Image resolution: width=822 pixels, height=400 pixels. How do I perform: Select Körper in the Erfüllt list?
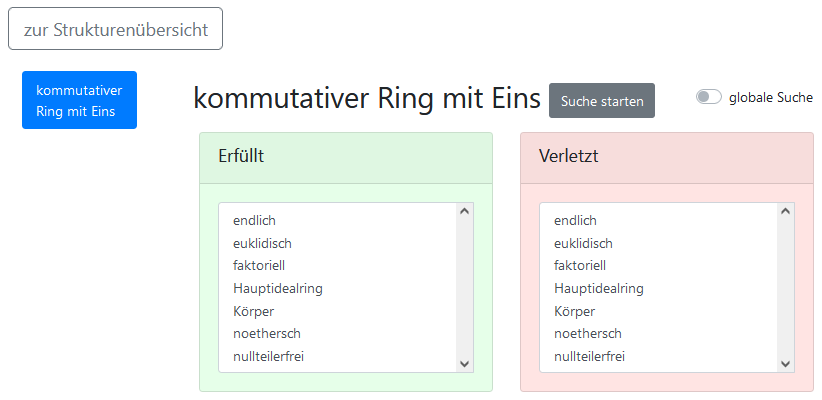[255, 311]
